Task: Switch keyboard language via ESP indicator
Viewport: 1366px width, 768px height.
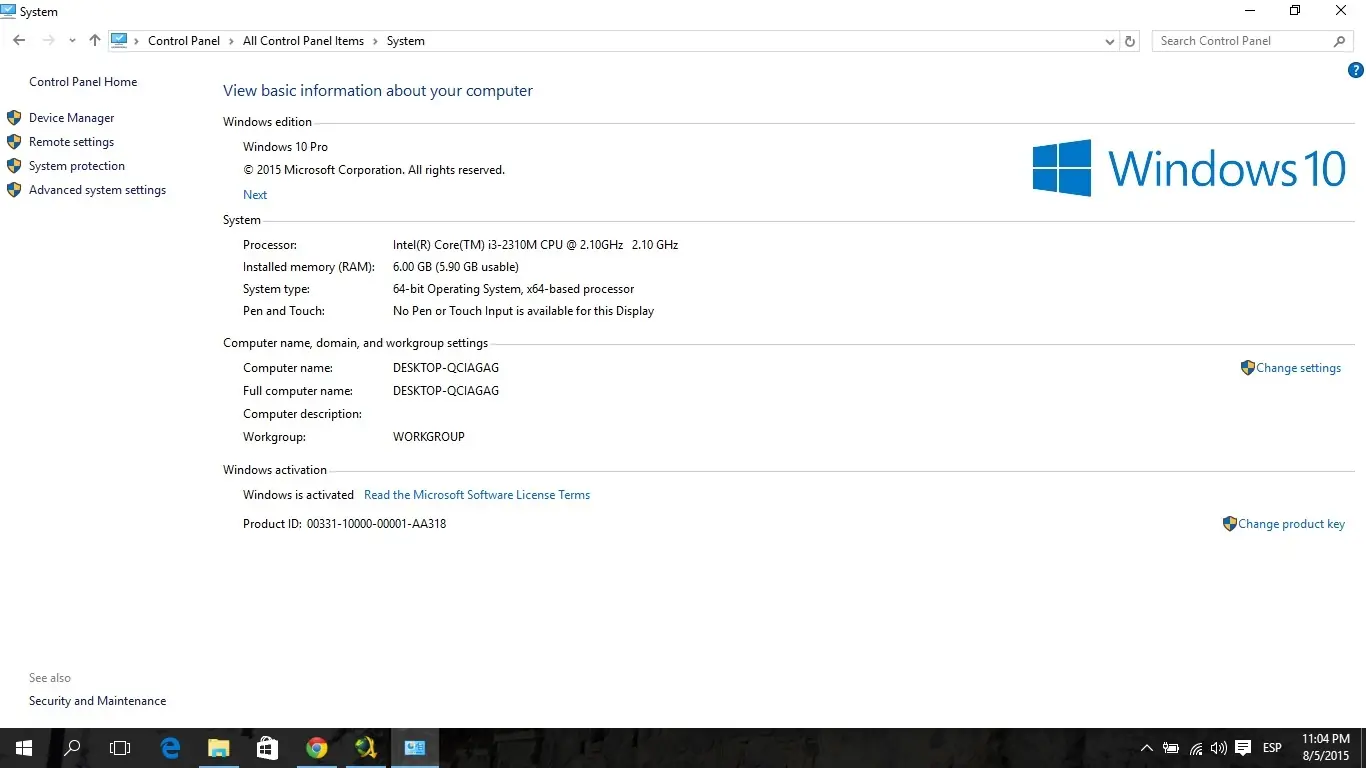Action: click(1272, 747)
